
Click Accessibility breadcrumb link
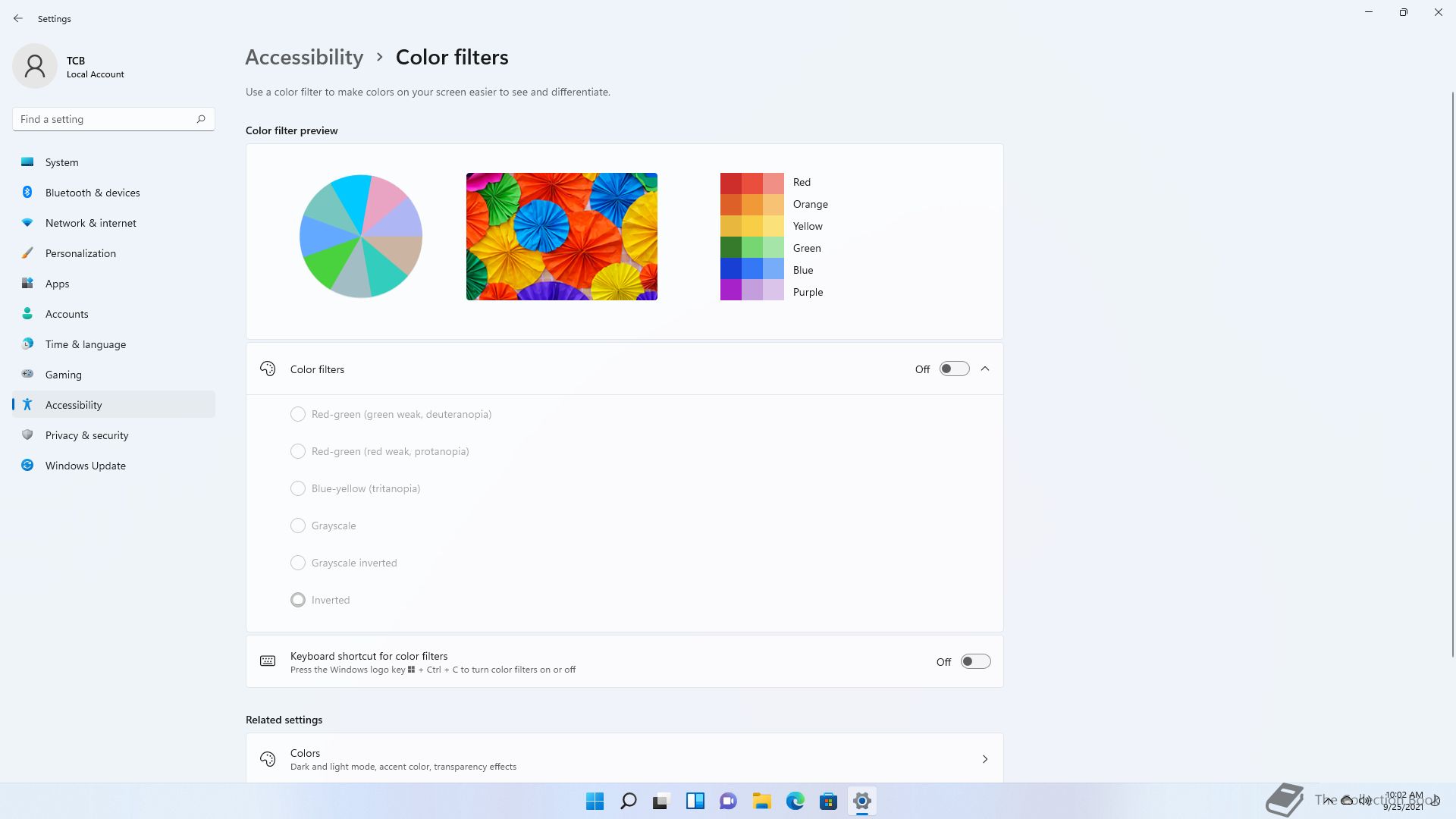click(x=304, y=57)
